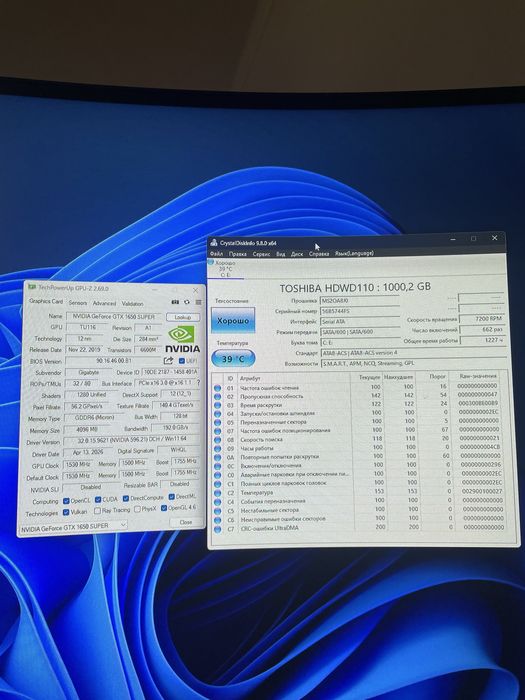The image size is (525, 700).
Task: Click status circle for C5 Нестабильные сектора
Action: coord(217,511)
